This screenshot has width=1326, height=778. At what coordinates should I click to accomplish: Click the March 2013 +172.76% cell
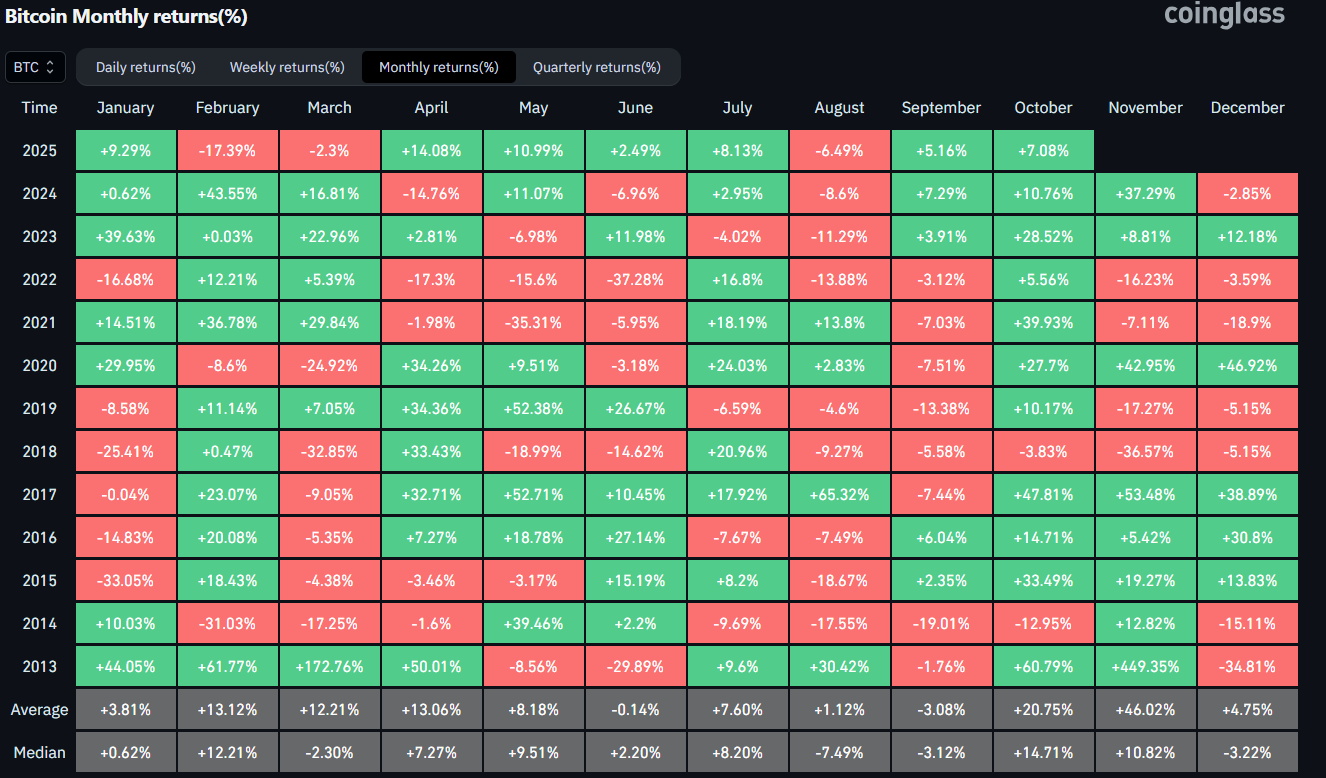pos(329,667)
